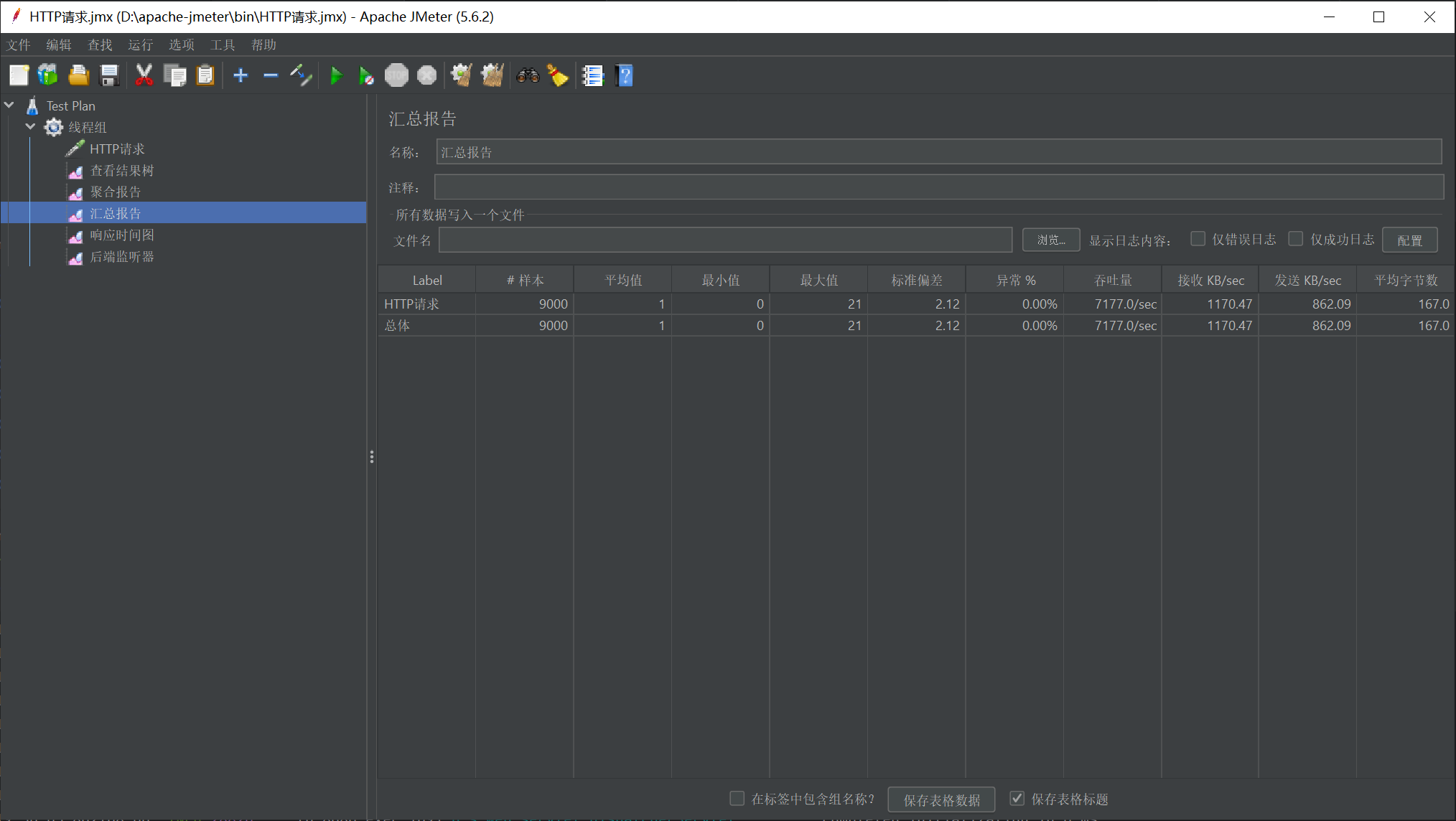Select the 查看结果树 listener
1456x821 pixels.
pyautogui.click(x=122, y=170)
